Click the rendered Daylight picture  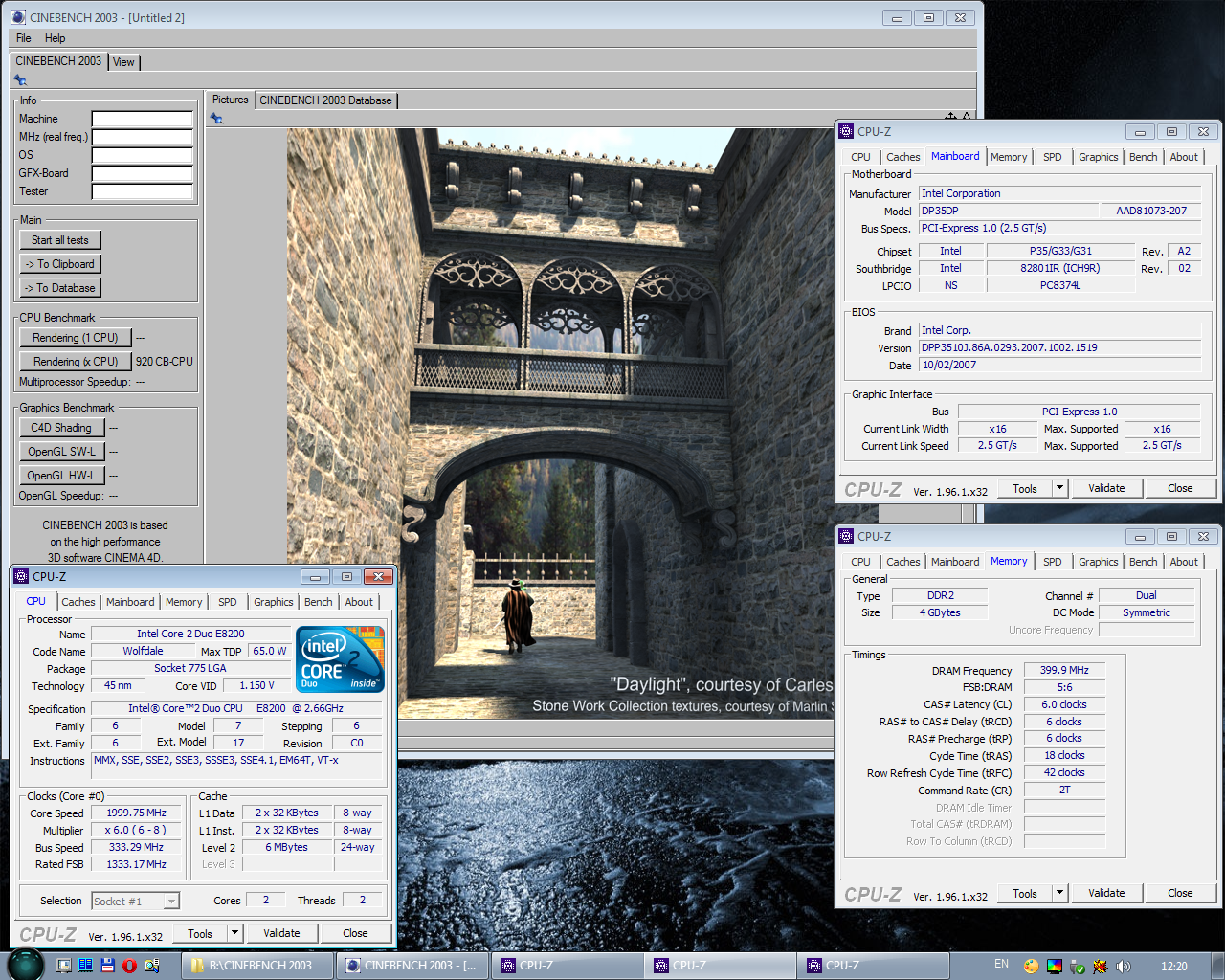[562, 425]
